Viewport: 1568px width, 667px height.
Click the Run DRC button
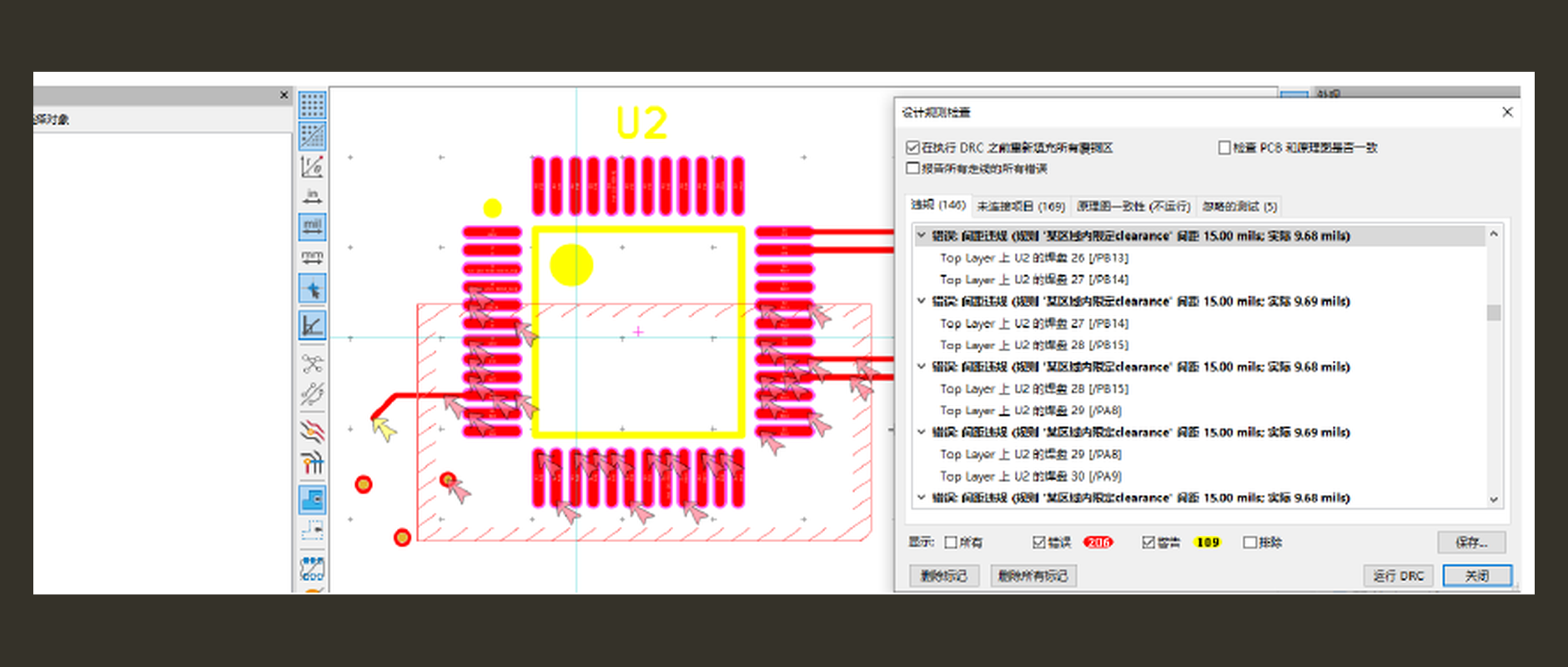click(1399, 575)
